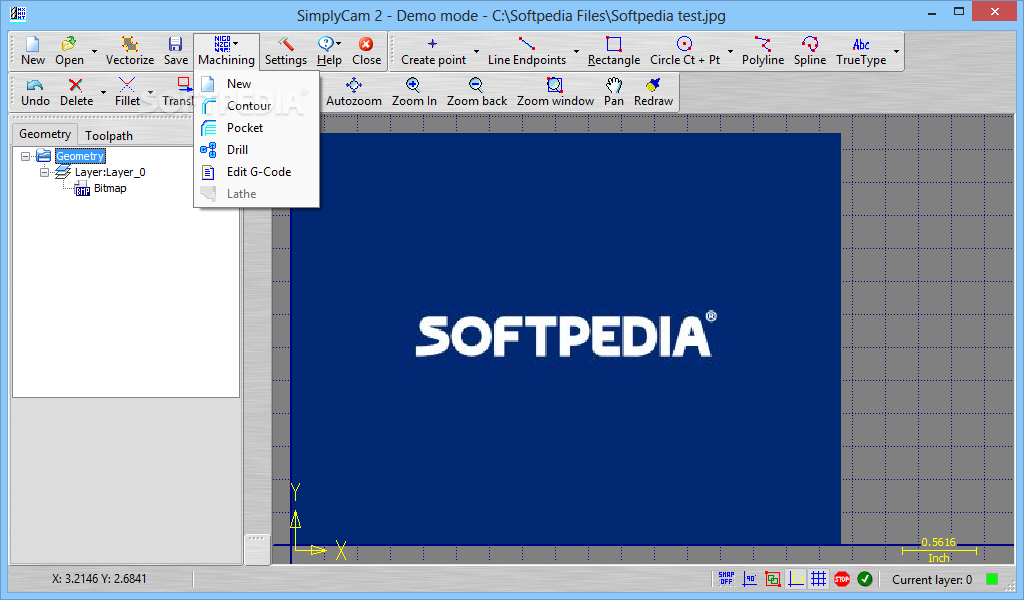This screenshot has height=600, width=1024.
Task: Click the red STOP status bar icon
Action: pos(842,579)
